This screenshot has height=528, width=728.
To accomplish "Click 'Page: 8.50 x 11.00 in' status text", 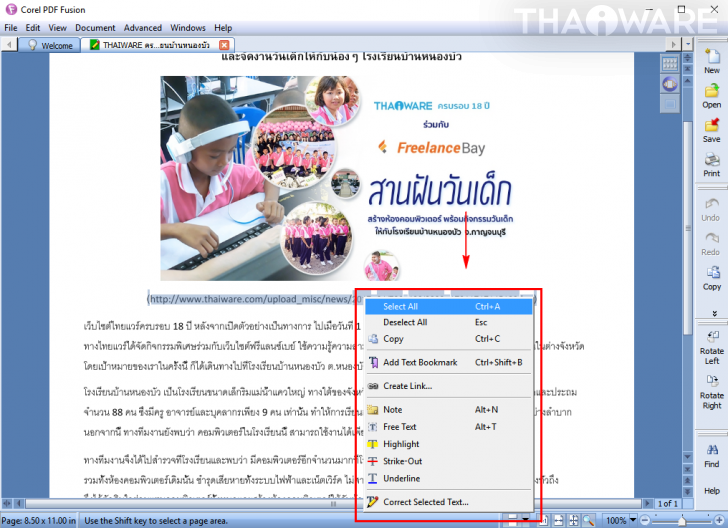I will 39,521.
